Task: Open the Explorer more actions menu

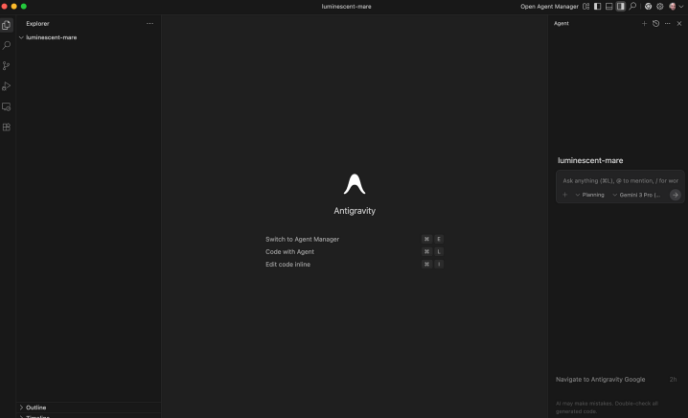Action: [150, 23]
